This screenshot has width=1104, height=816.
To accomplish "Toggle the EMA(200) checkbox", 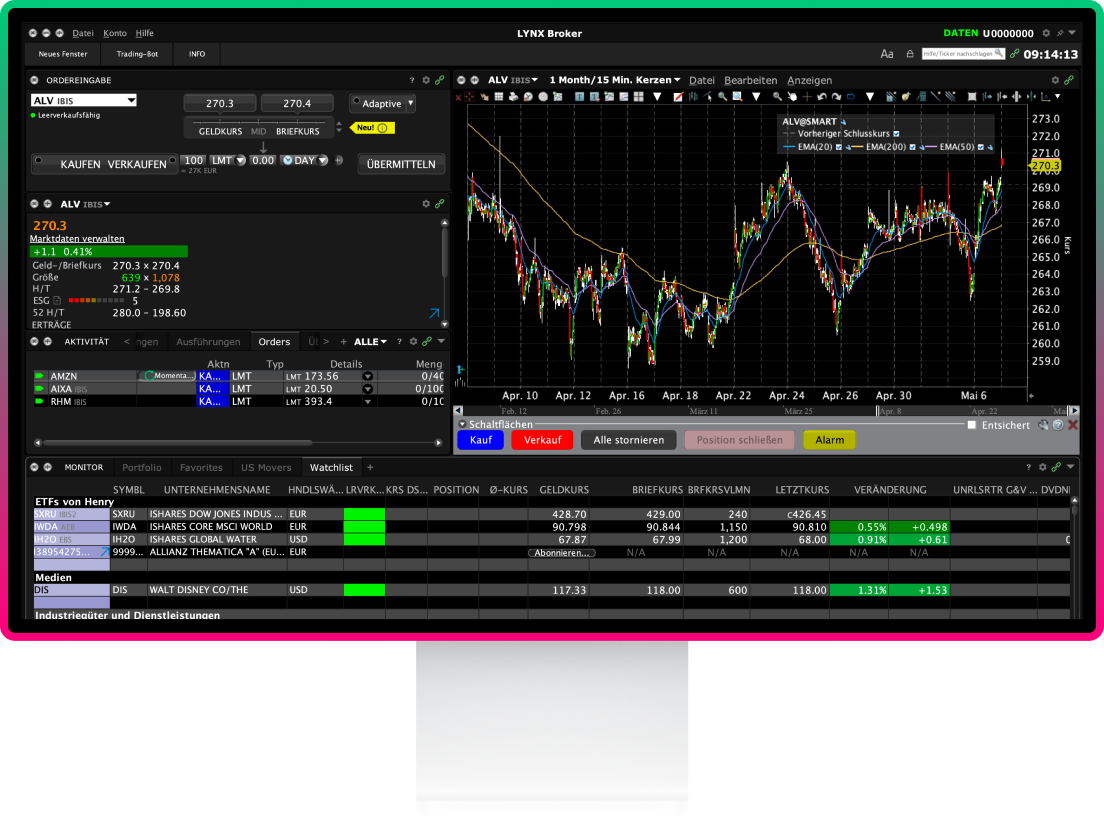I will pyautogui.click(x=912, y=147).
